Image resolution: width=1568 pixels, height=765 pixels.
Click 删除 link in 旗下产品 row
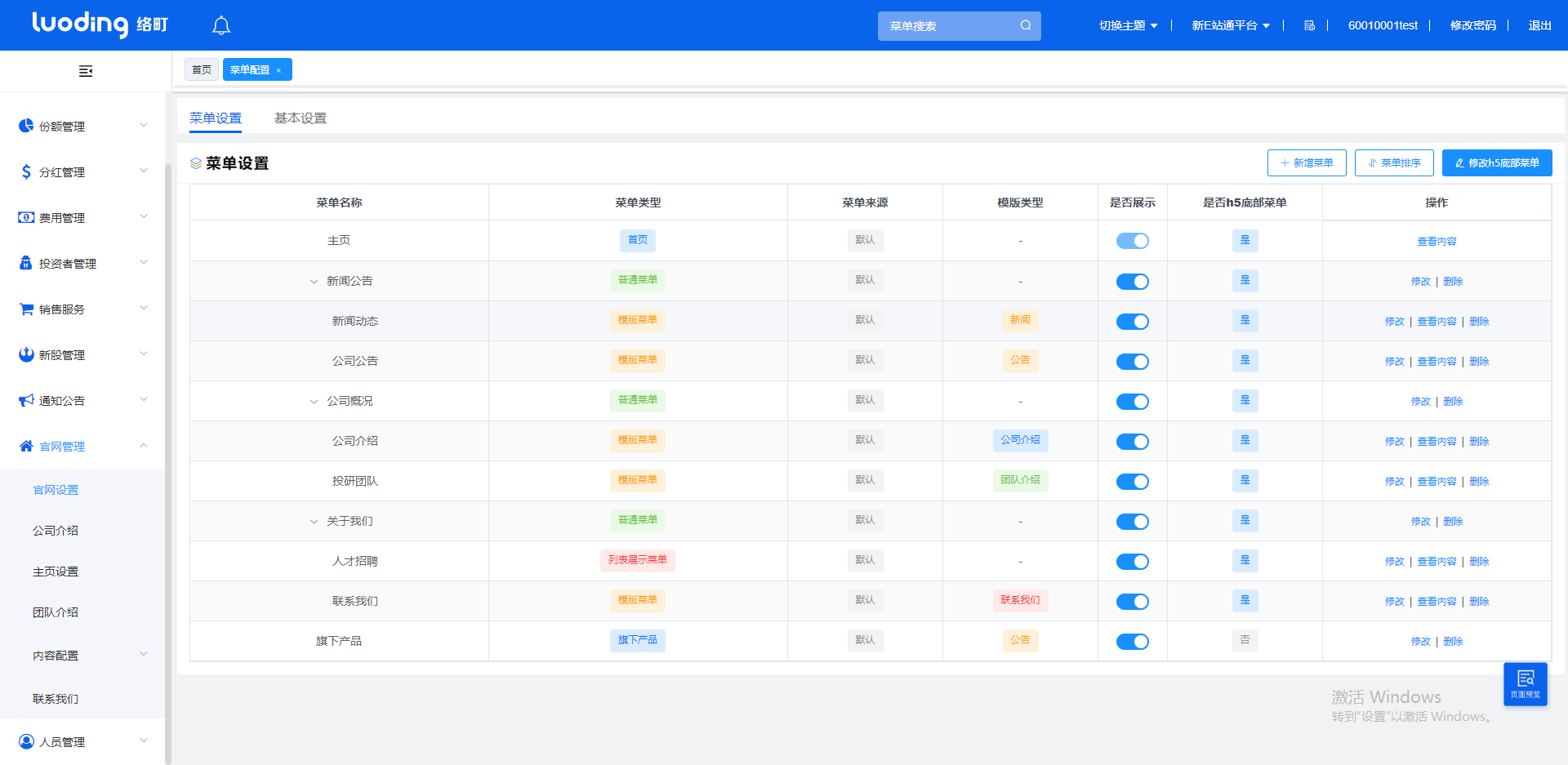tap(1453, 641)
